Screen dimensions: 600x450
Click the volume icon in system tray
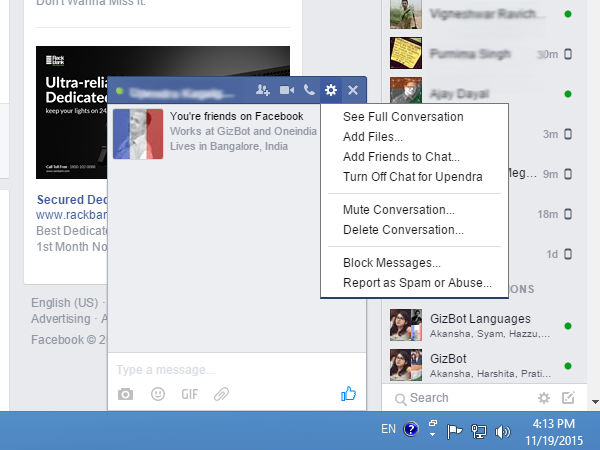[x=503, y=432]
